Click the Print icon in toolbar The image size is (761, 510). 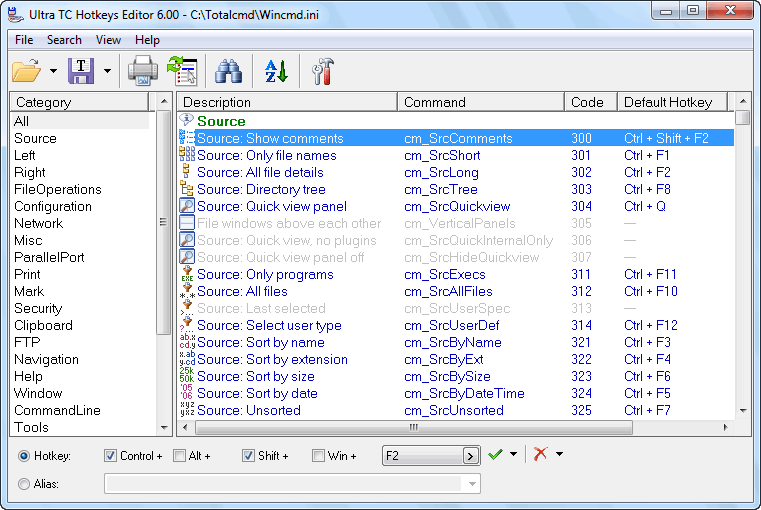click(x=143, y=71)
